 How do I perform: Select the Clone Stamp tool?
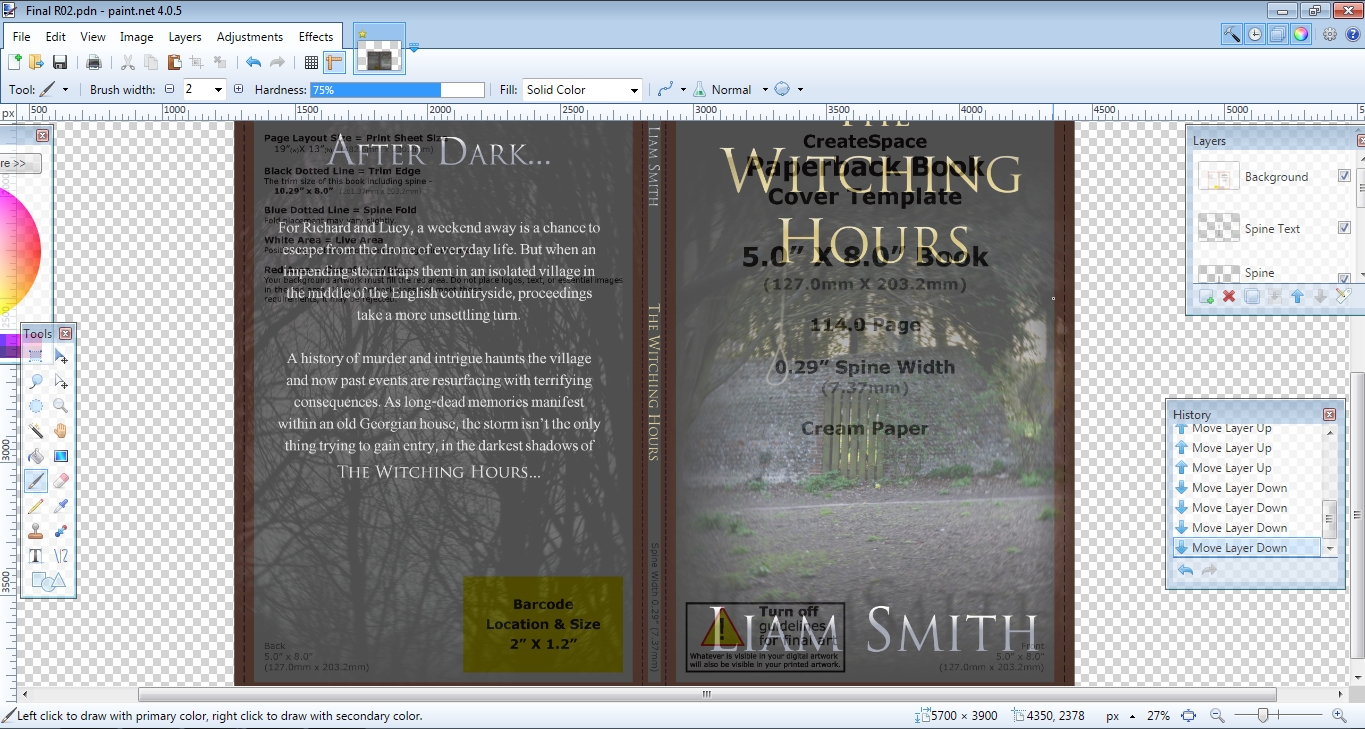(x=36, y=531)
